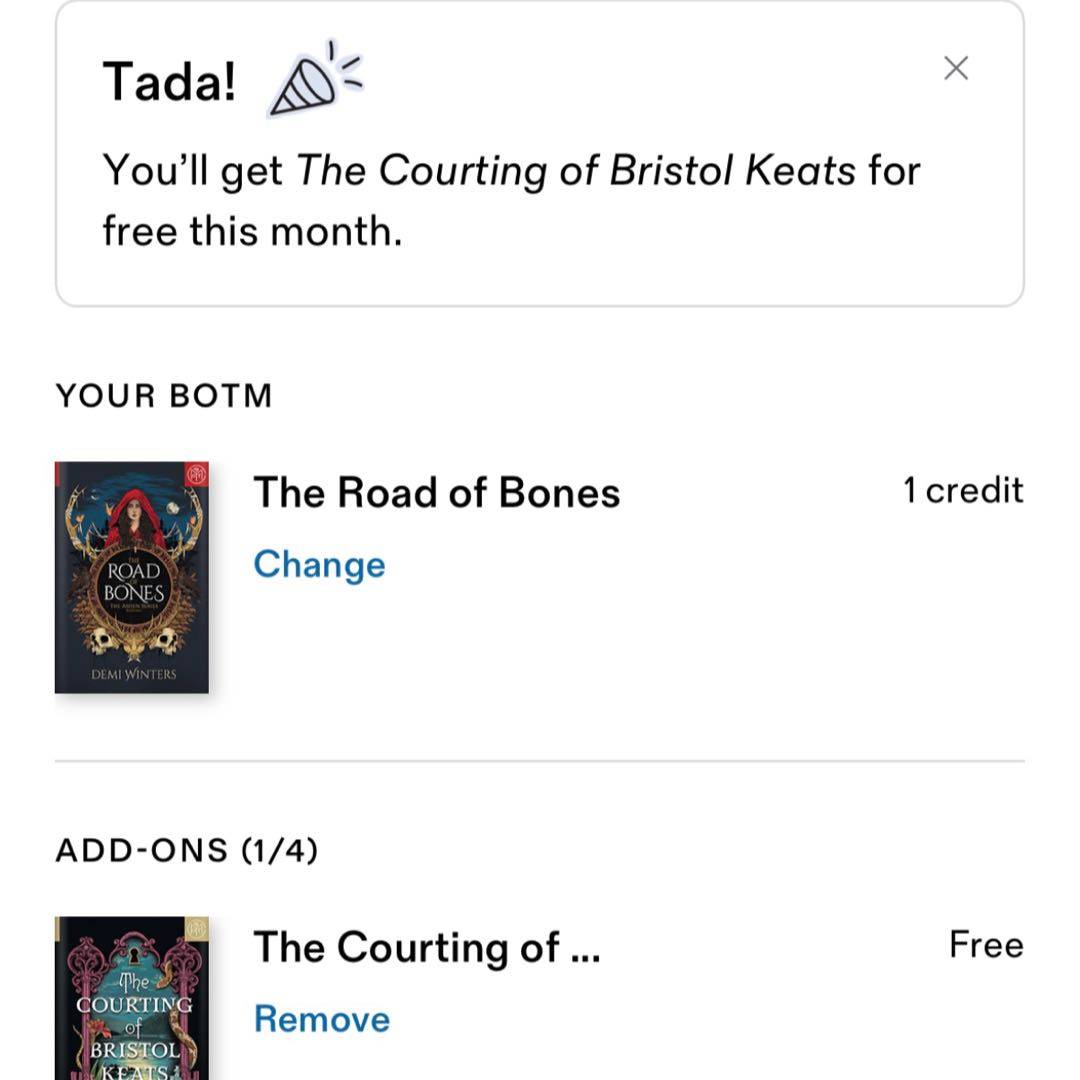Click the Demi Winters author name
The height and width of the screenshot is (1080, 1080).
point(133,674)
